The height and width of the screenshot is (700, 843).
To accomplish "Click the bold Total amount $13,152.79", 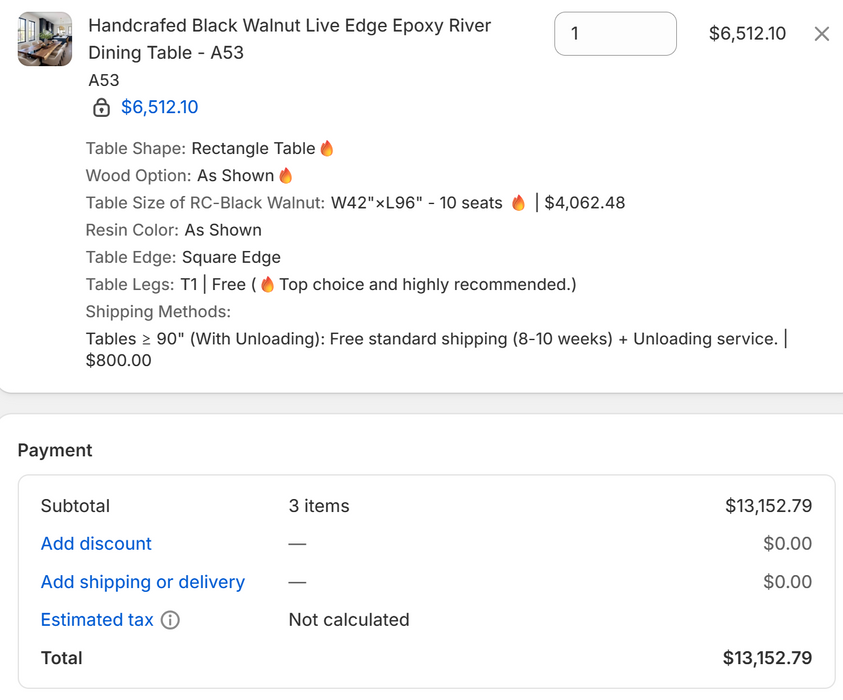I will 767,658.
